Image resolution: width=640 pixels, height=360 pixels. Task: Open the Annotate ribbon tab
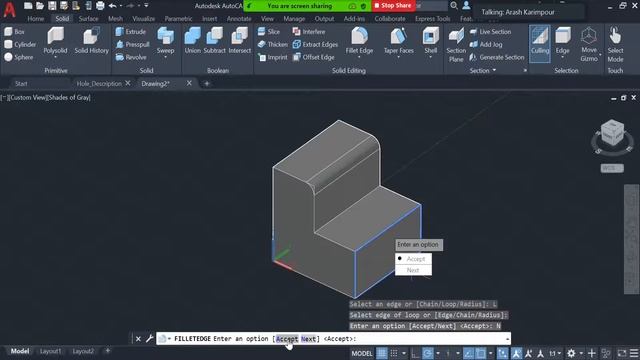(239, 18)
